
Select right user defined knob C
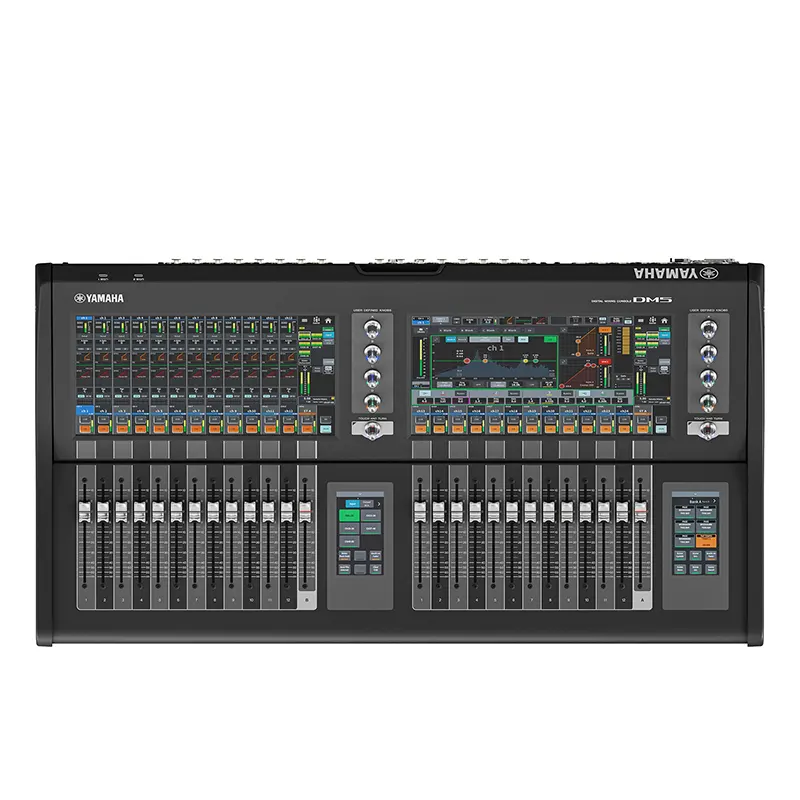pyautogui.click(x=708, y=378)
